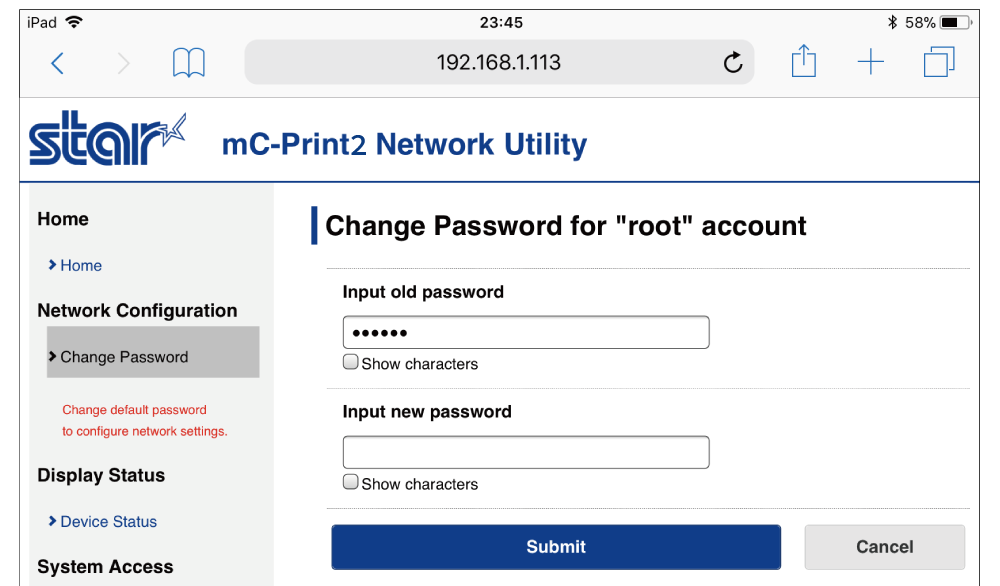Enable Show characters for new password

(351, 483)
